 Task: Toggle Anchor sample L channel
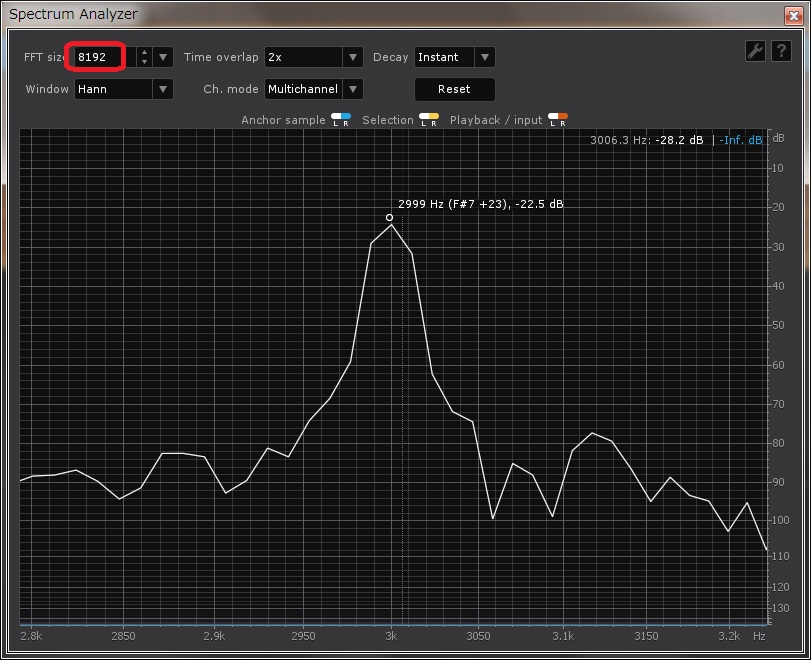pyautogui.click(x=336, y=119)
